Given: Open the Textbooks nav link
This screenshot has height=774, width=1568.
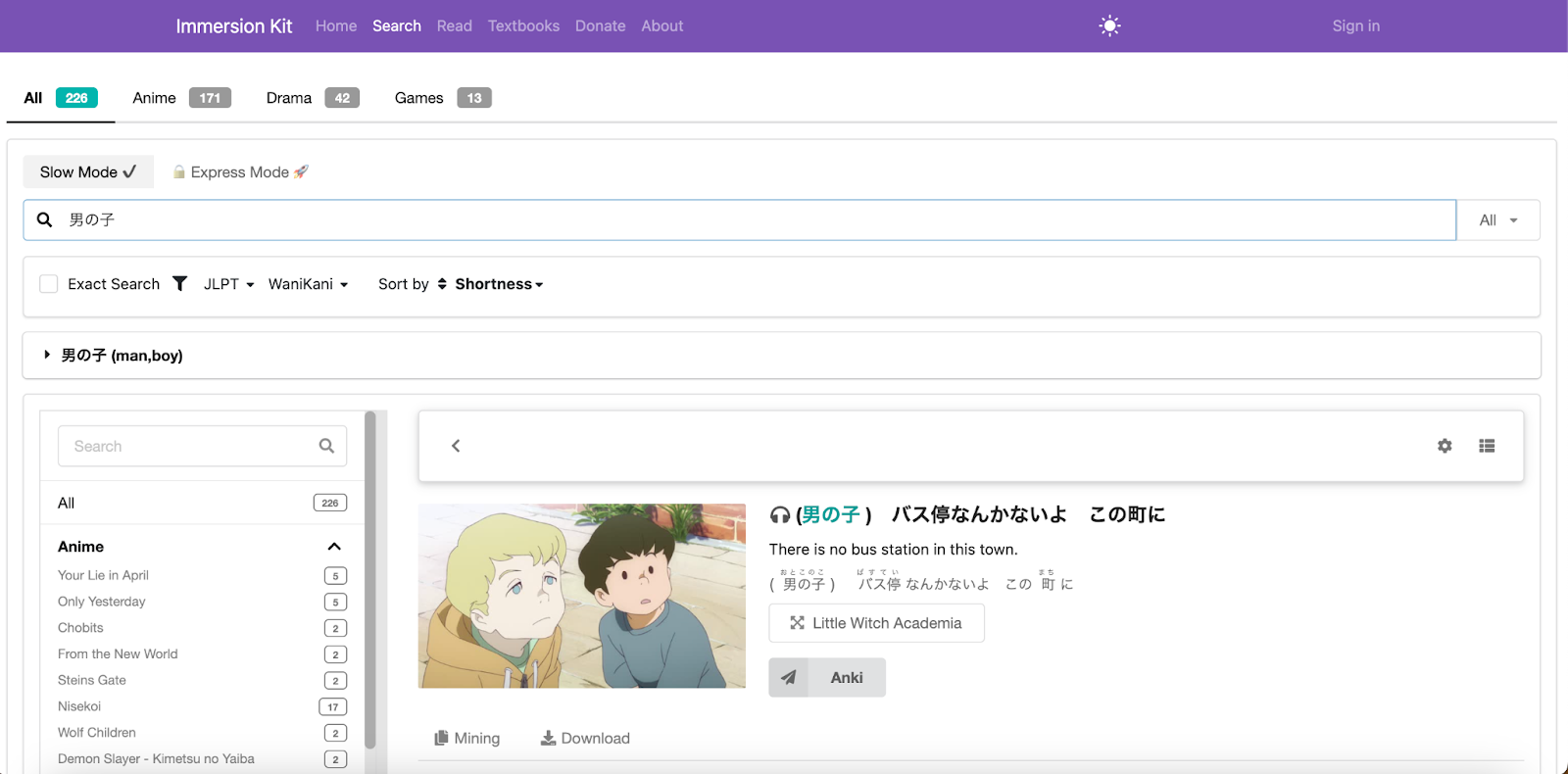Looking at the screenshot, I should point(523,26).
